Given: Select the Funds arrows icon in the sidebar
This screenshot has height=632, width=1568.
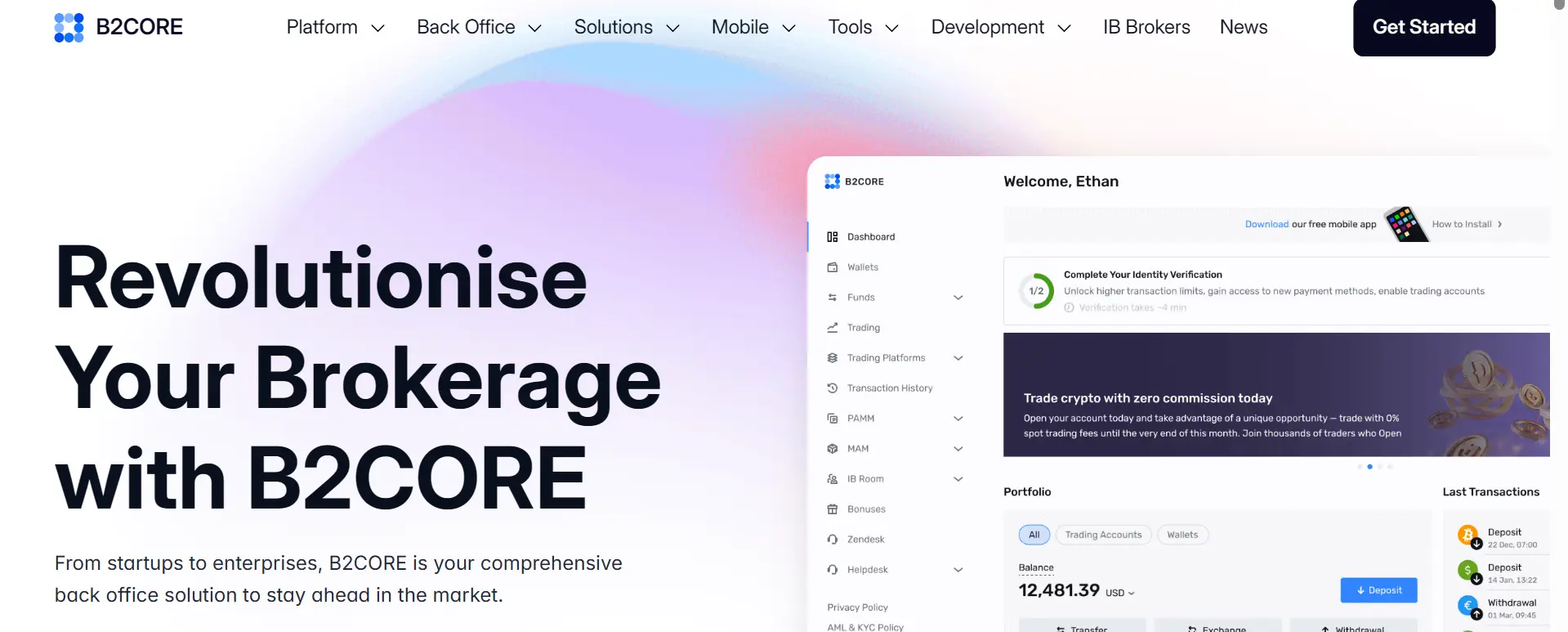Looking at the screenshot, I should [x=832, y=298].
